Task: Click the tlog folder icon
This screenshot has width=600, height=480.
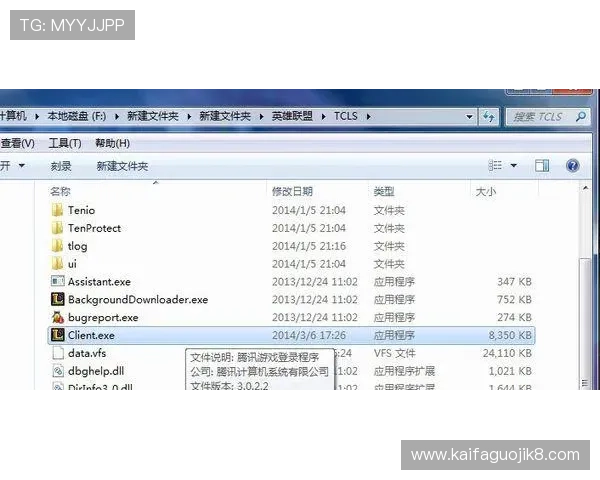Action: click(57, 246)
